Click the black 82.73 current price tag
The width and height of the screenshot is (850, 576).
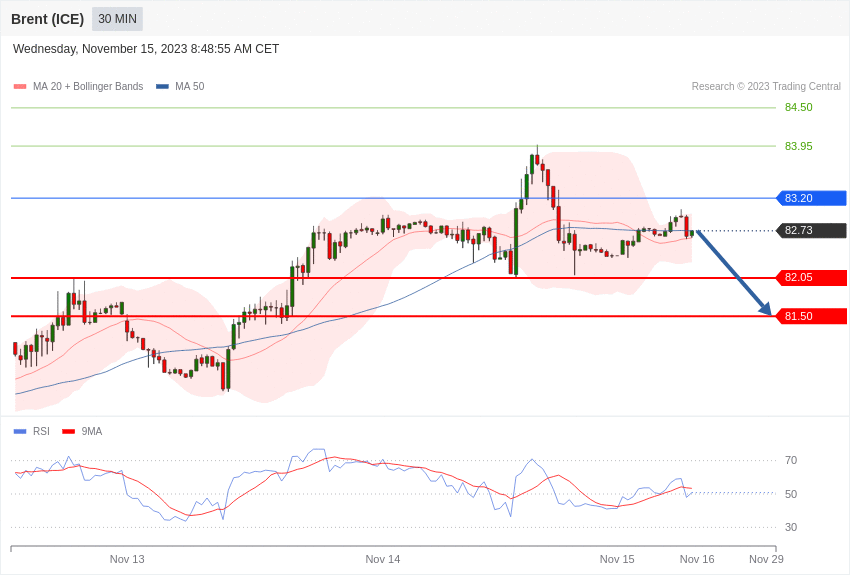pos(812,230)
